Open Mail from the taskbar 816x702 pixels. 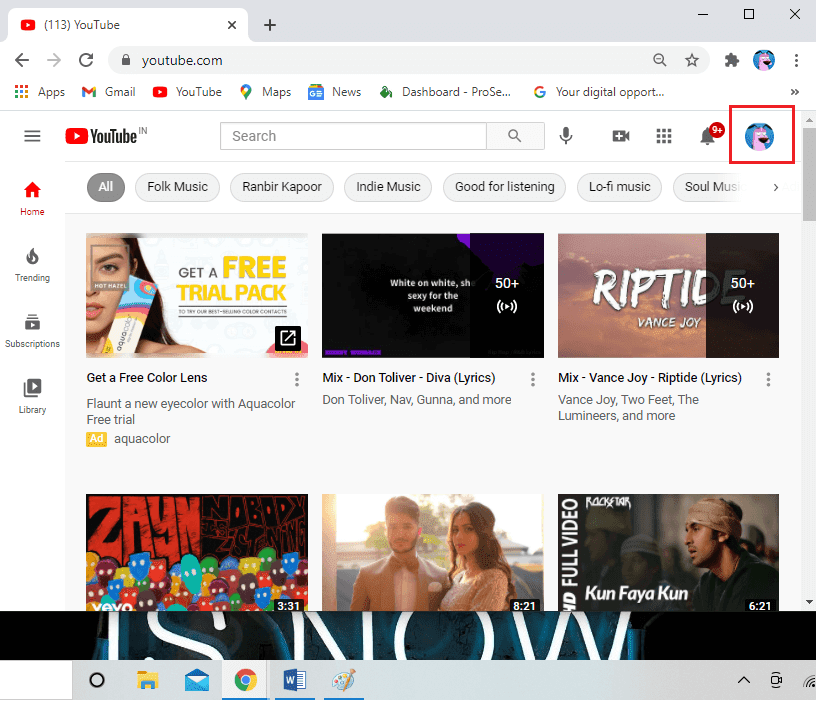197,680
